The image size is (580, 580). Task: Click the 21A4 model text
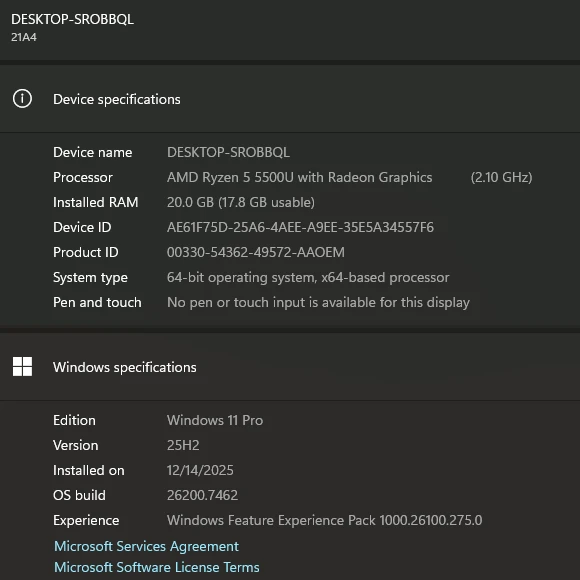(24, 37)
